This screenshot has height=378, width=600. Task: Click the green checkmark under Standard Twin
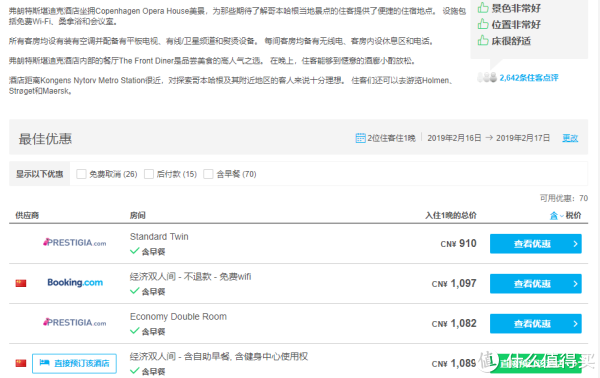(134, 251)
